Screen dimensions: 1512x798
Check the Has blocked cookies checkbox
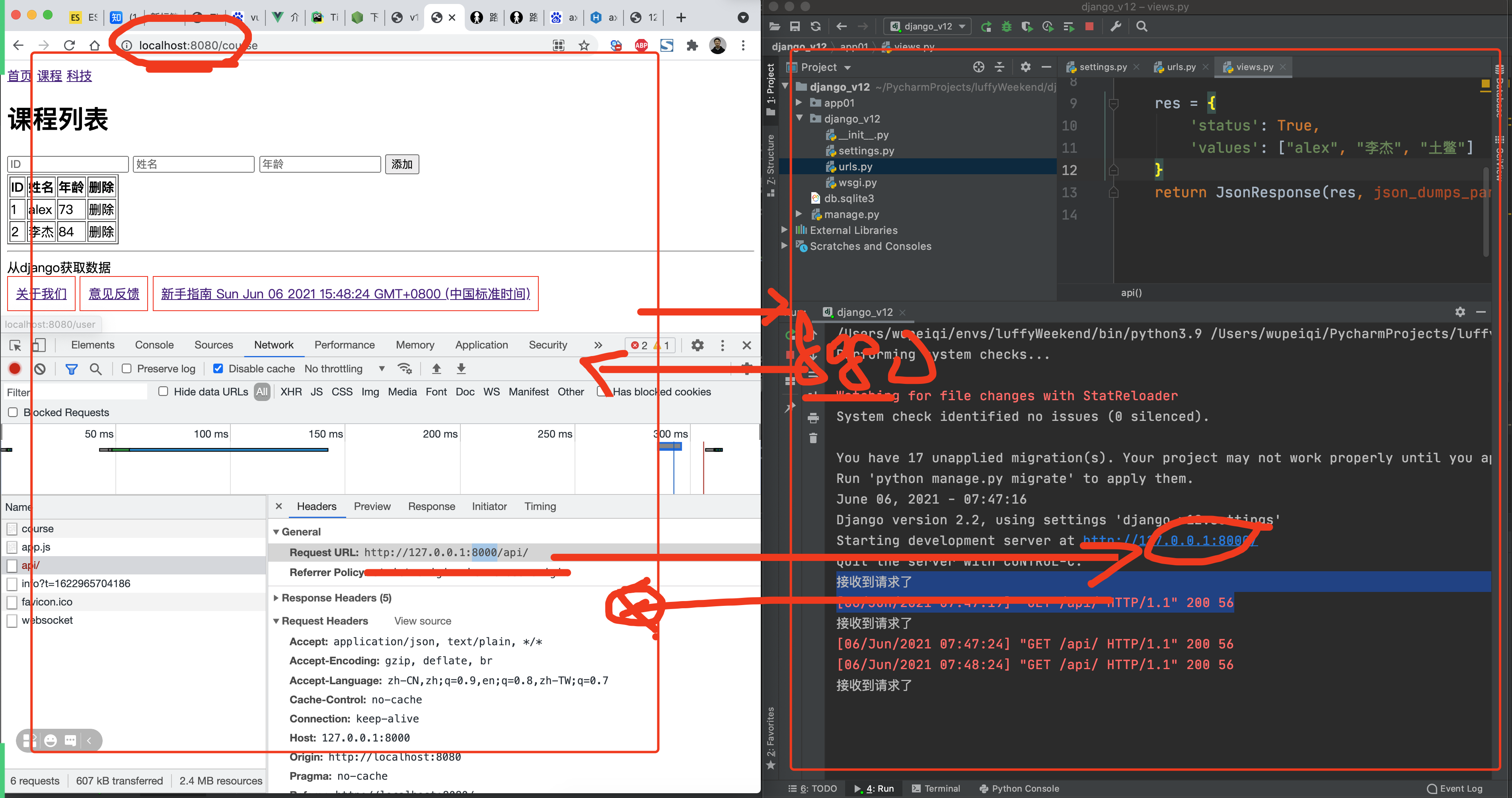point(602,392)
